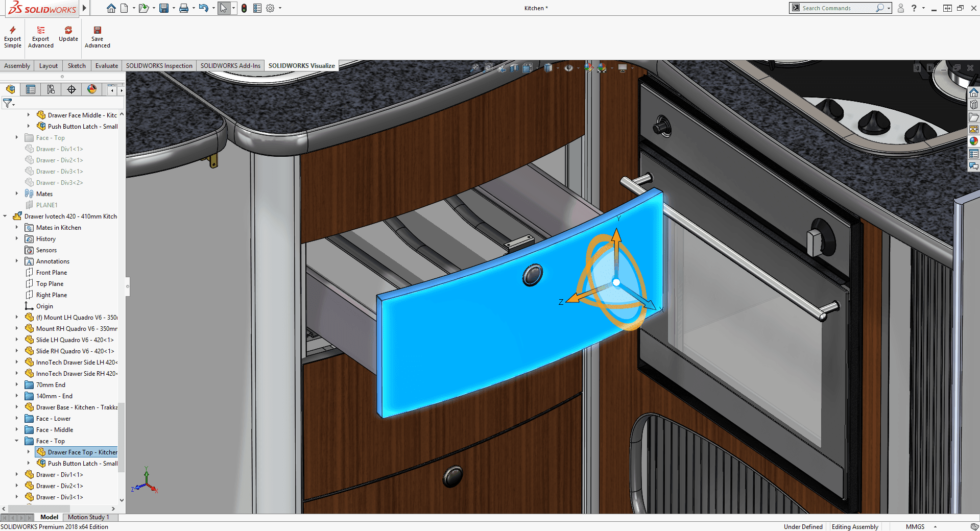Viewport: 980px width, 531px height.
Task: Expand the Face - Lower folder
Action: [17, 419]
